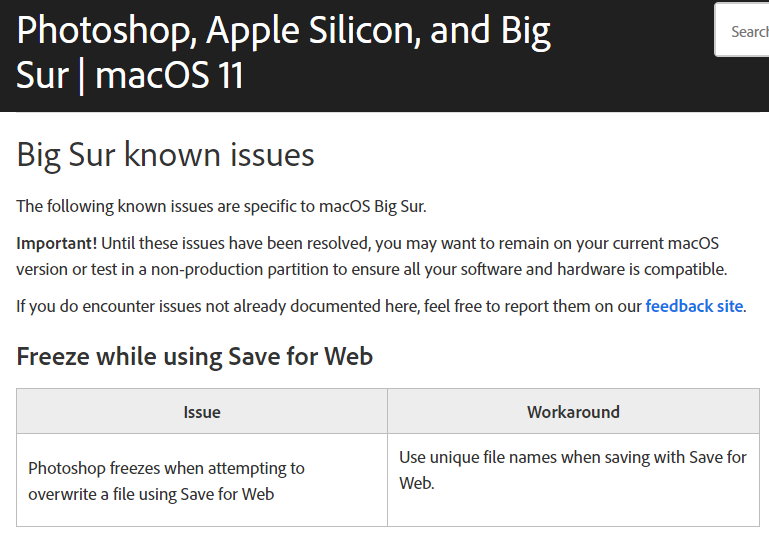Click the "Big Sur known issues" heading

pos(165,155)
